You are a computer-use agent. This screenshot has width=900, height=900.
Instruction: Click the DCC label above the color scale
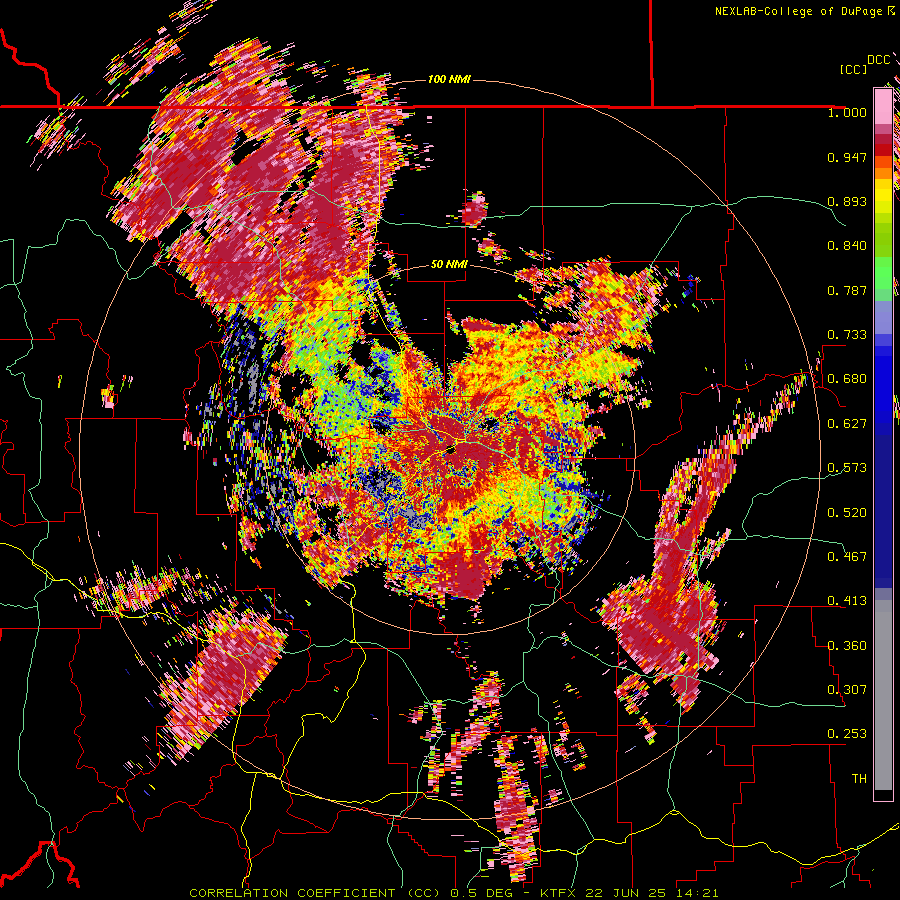tap(878, 60)
